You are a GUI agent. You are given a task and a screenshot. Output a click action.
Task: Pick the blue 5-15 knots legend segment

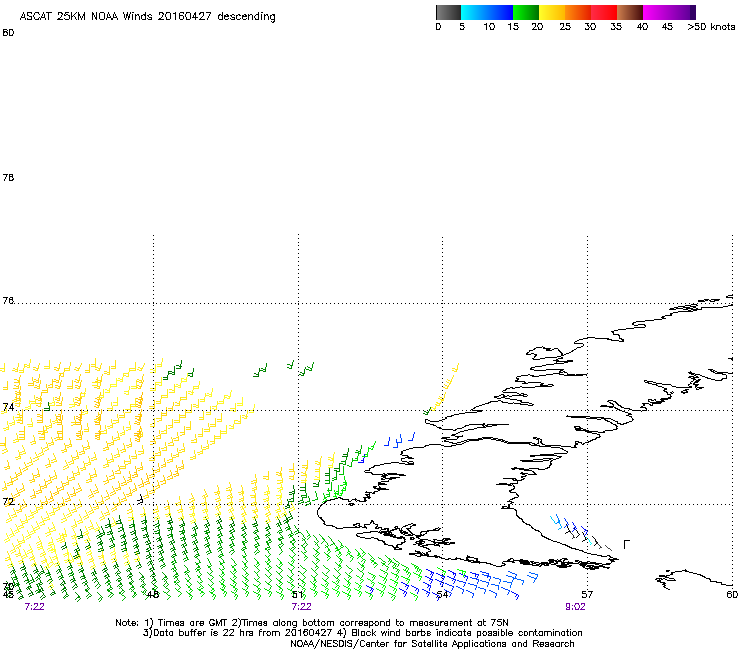[487, 12]
